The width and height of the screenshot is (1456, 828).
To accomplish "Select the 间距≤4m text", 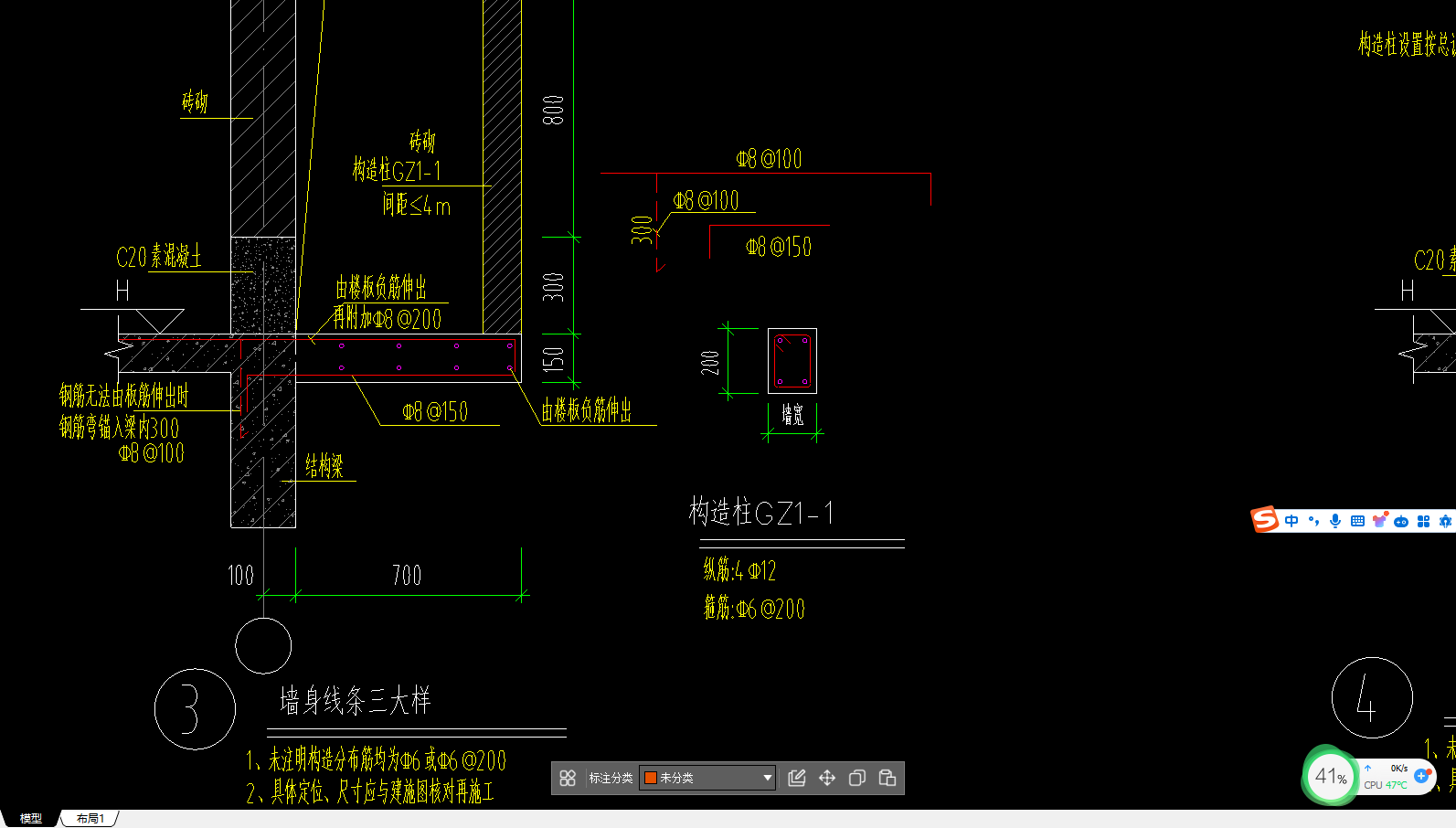I will [x=417, y=205].
